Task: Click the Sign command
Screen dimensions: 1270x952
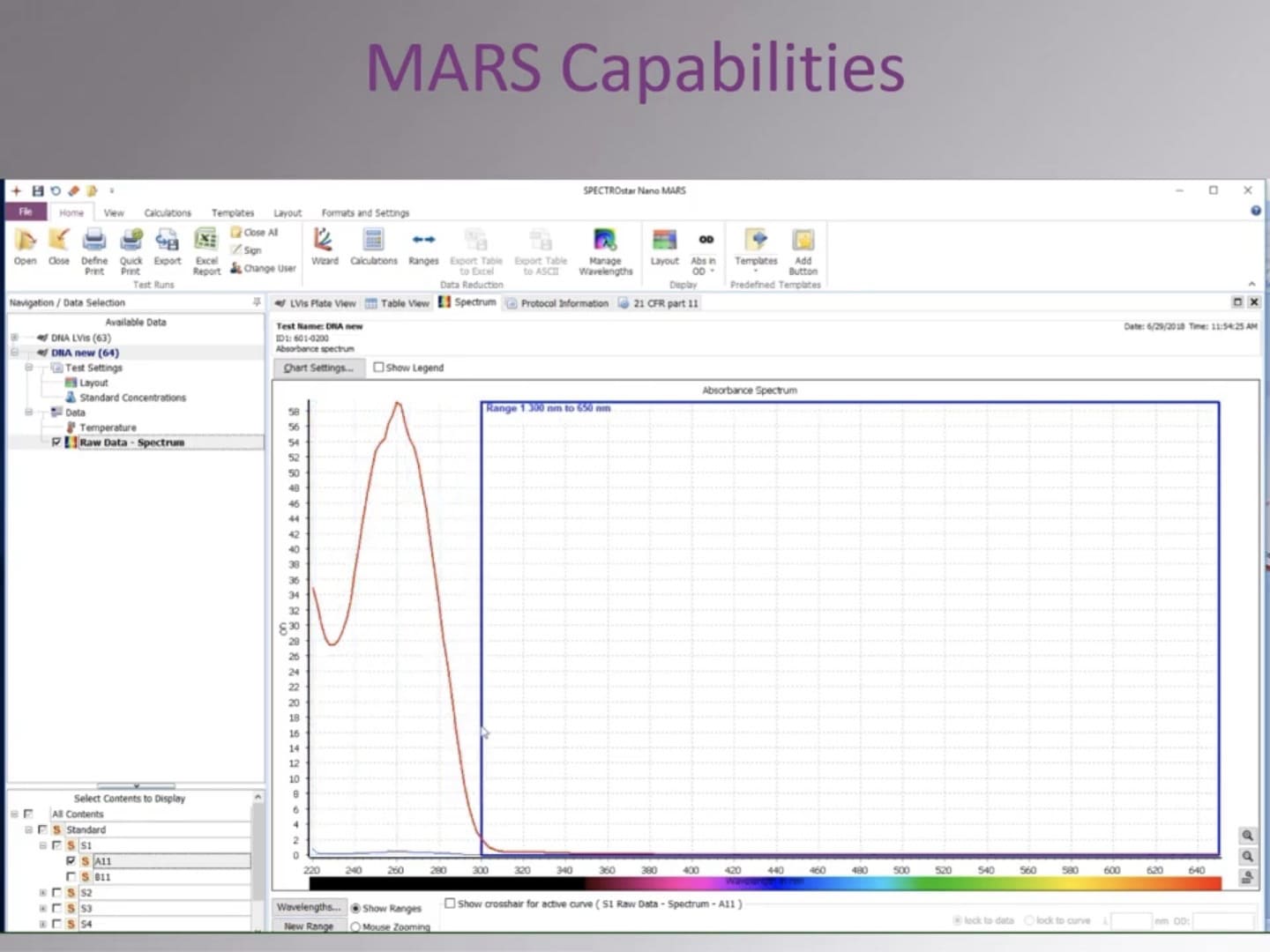Action: pos(246,250)
